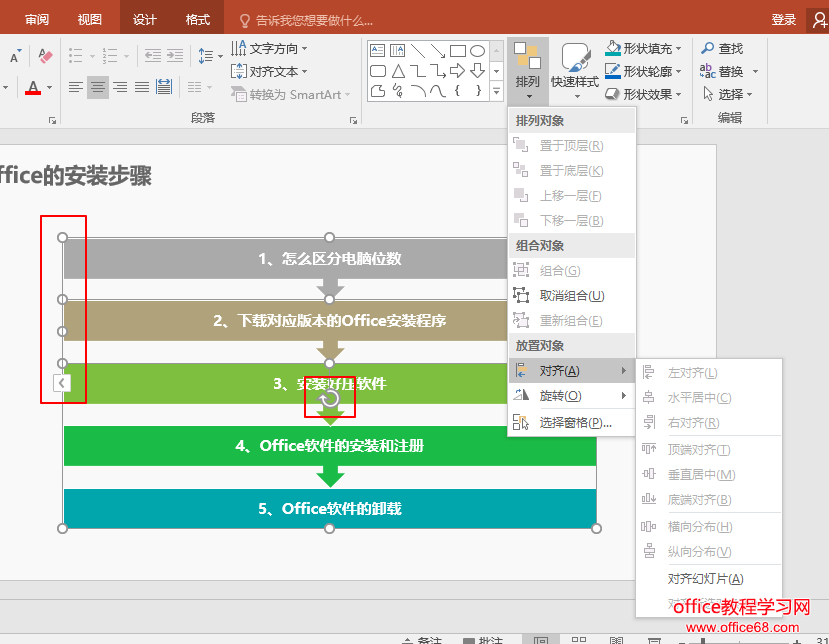The image size is (829, 644).
Task: Open numbered list dropdown arrow
Action: pyautogui.click(x=126, y=56)
